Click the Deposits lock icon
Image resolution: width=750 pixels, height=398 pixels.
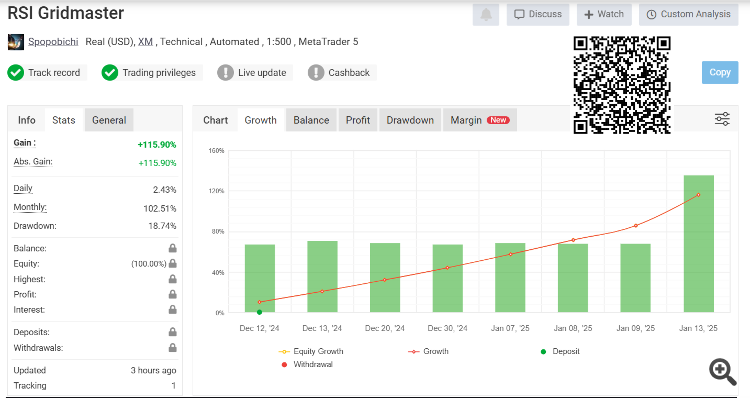click(173, 332)
